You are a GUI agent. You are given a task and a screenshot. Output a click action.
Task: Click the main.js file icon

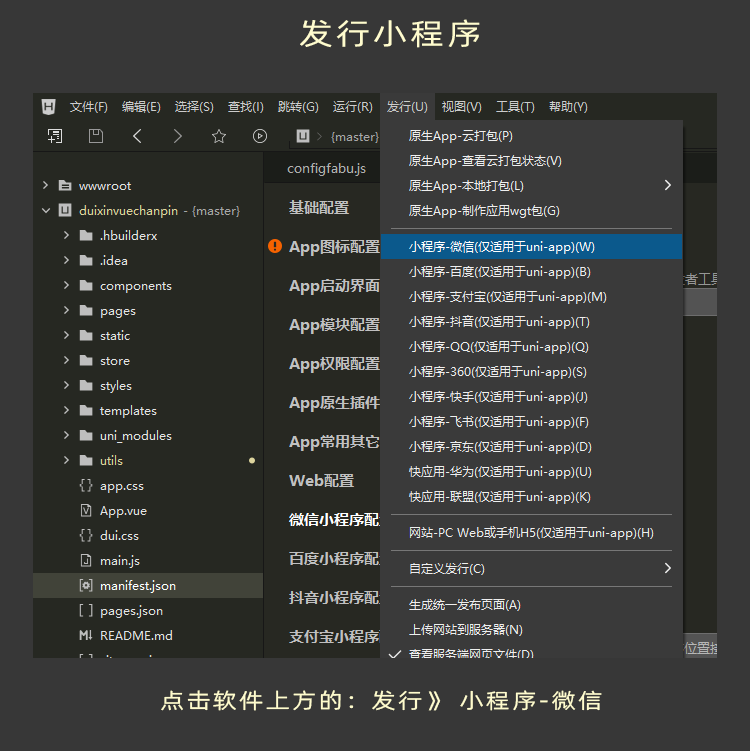click(86, 560)
